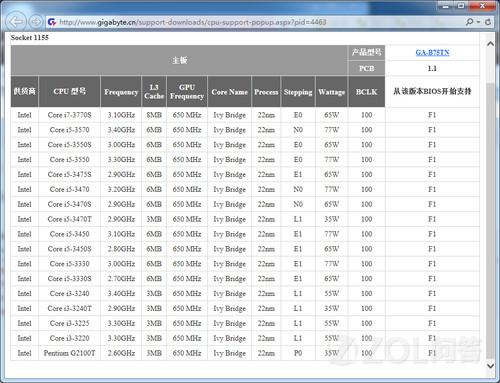Click 8MB cache value in i7-3770S row
The height and width of the screenshot is (383, 500).
coord(154,115)
